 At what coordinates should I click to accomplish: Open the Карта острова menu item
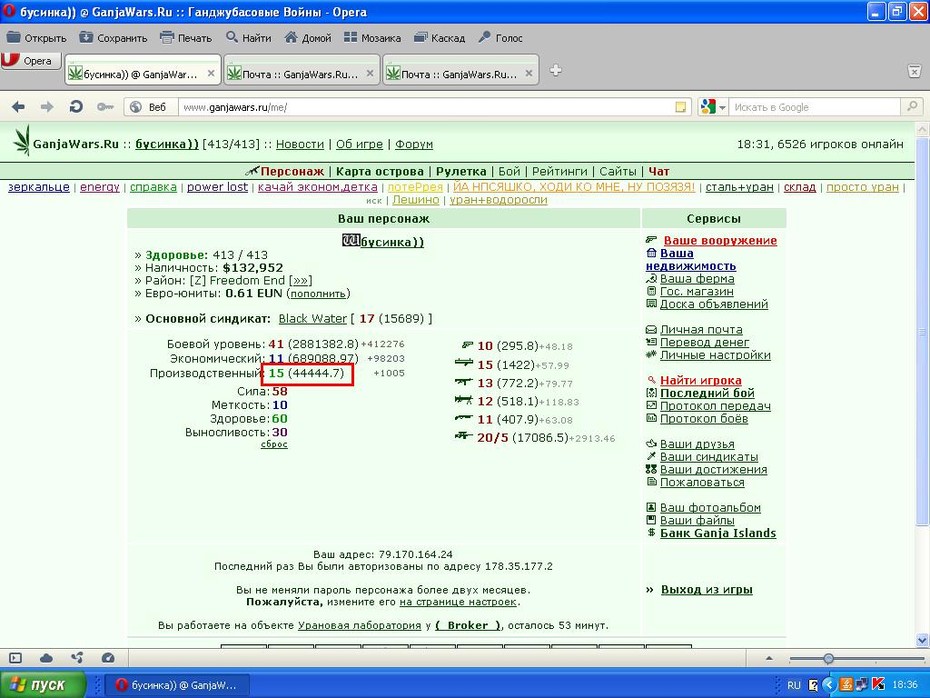point(380,171)
